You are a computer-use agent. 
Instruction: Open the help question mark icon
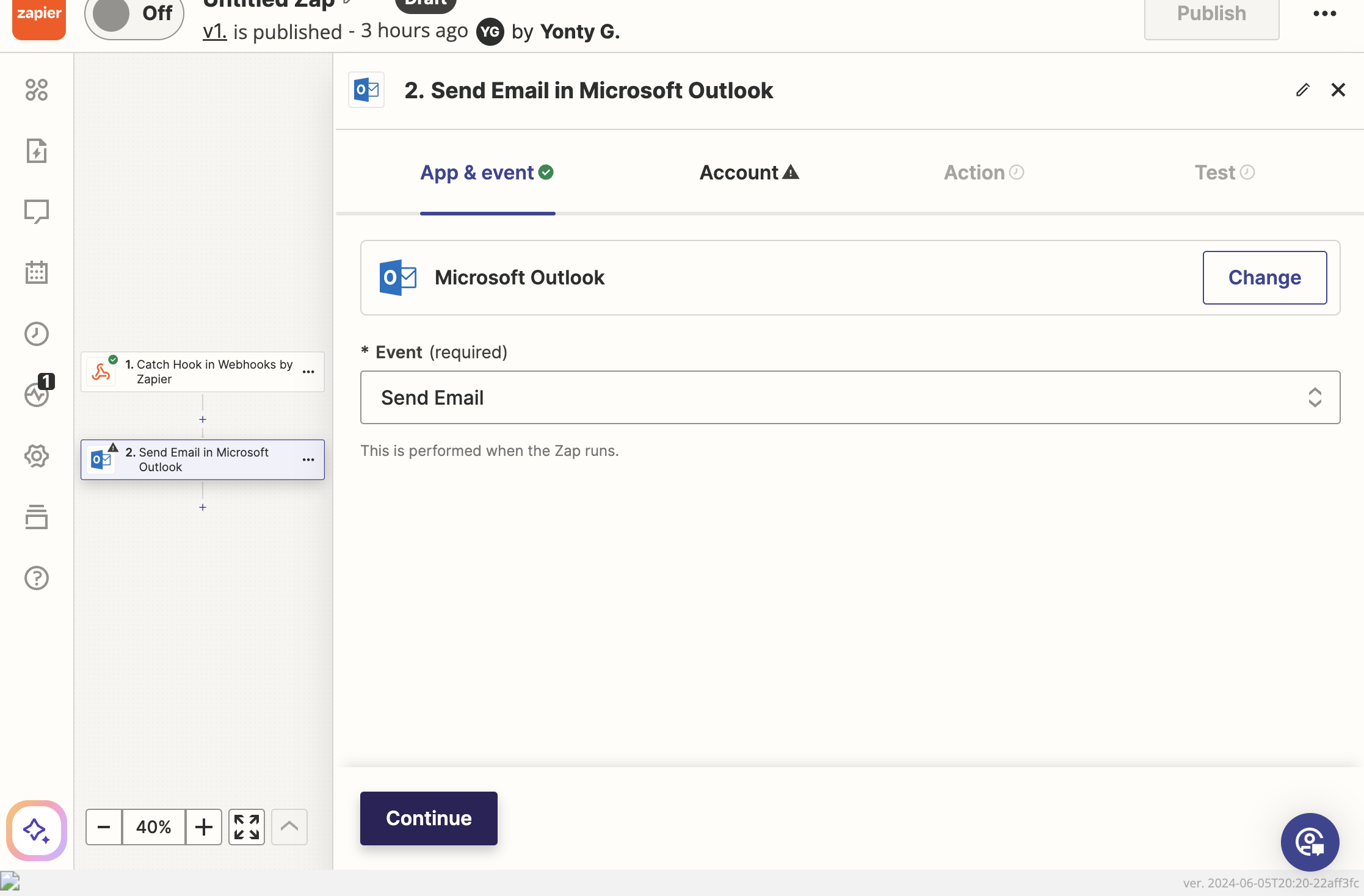tap(37, 578)
